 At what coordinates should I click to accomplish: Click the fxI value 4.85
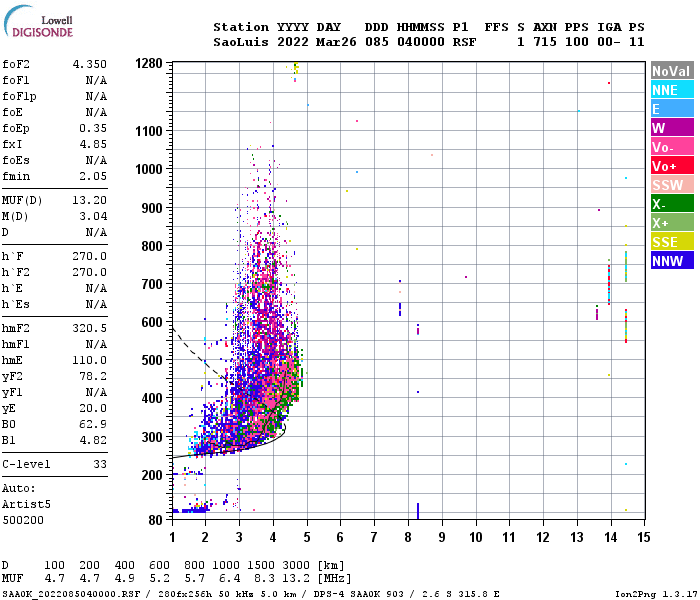(93, 144)
